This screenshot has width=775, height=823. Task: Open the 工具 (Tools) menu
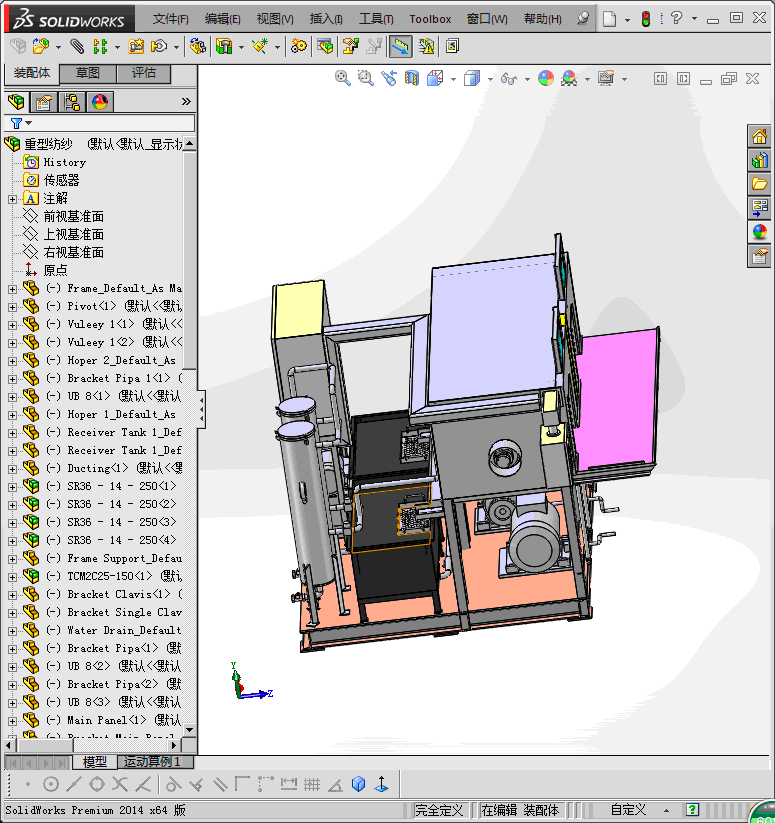(376, 19)
